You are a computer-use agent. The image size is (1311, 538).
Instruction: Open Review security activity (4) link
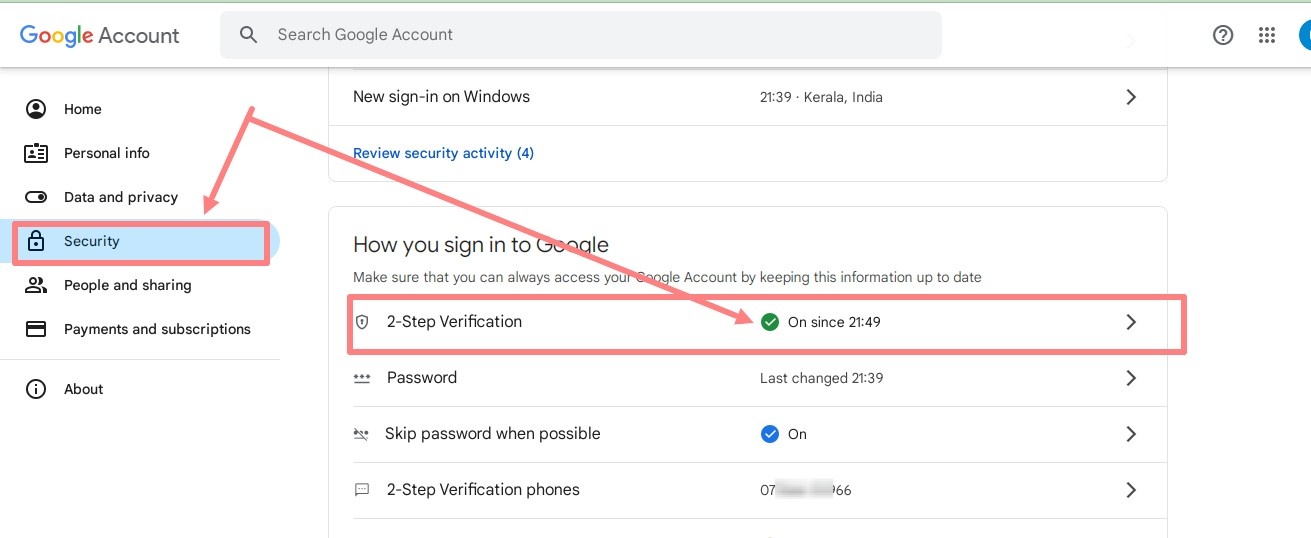coord(443,153)
